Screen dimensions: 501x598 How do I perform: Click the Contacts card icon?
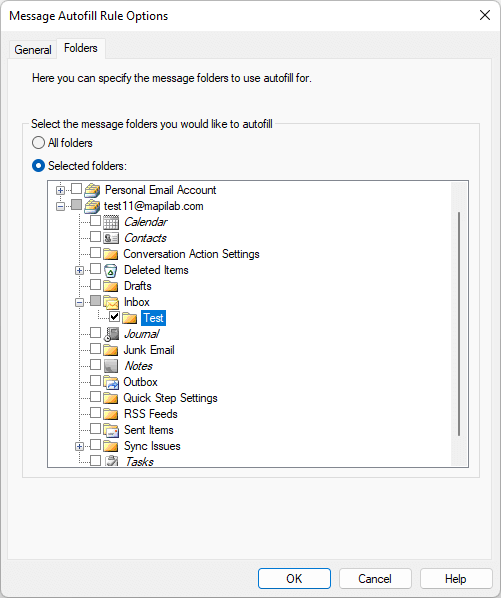pos(111,238)
